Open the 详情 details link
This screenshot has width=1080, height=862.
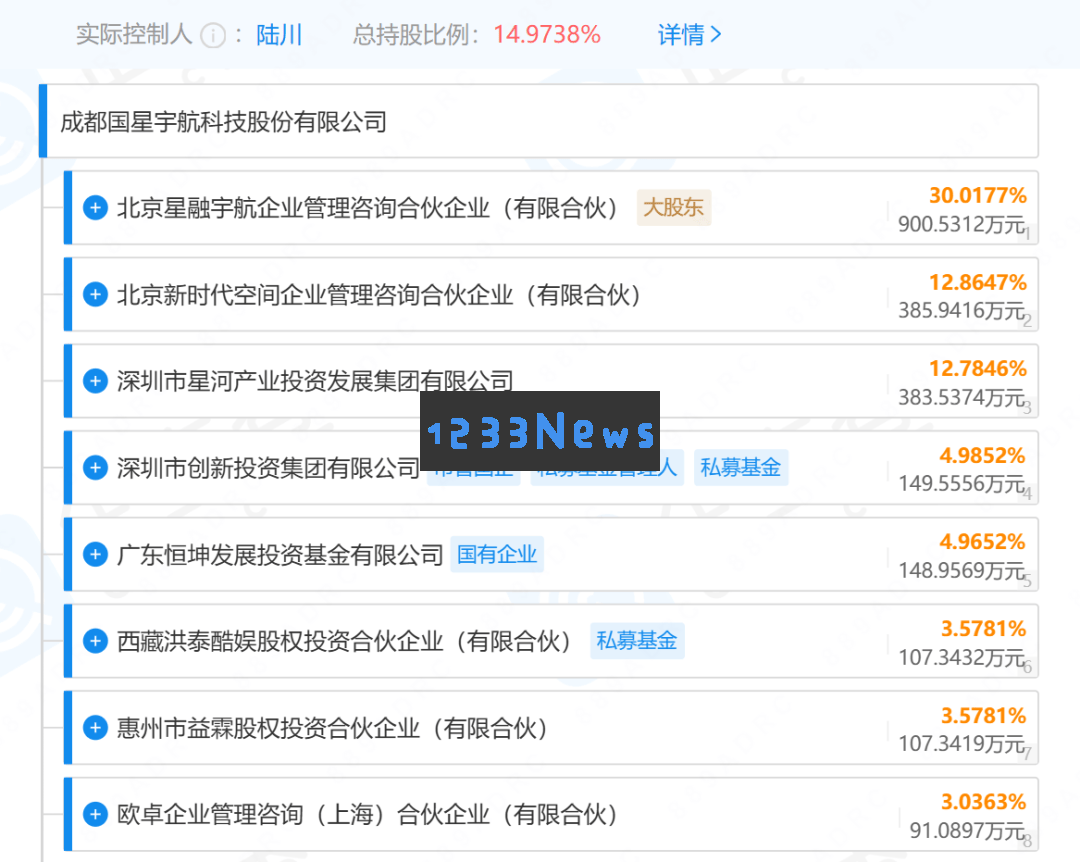(x=689, y=34)
